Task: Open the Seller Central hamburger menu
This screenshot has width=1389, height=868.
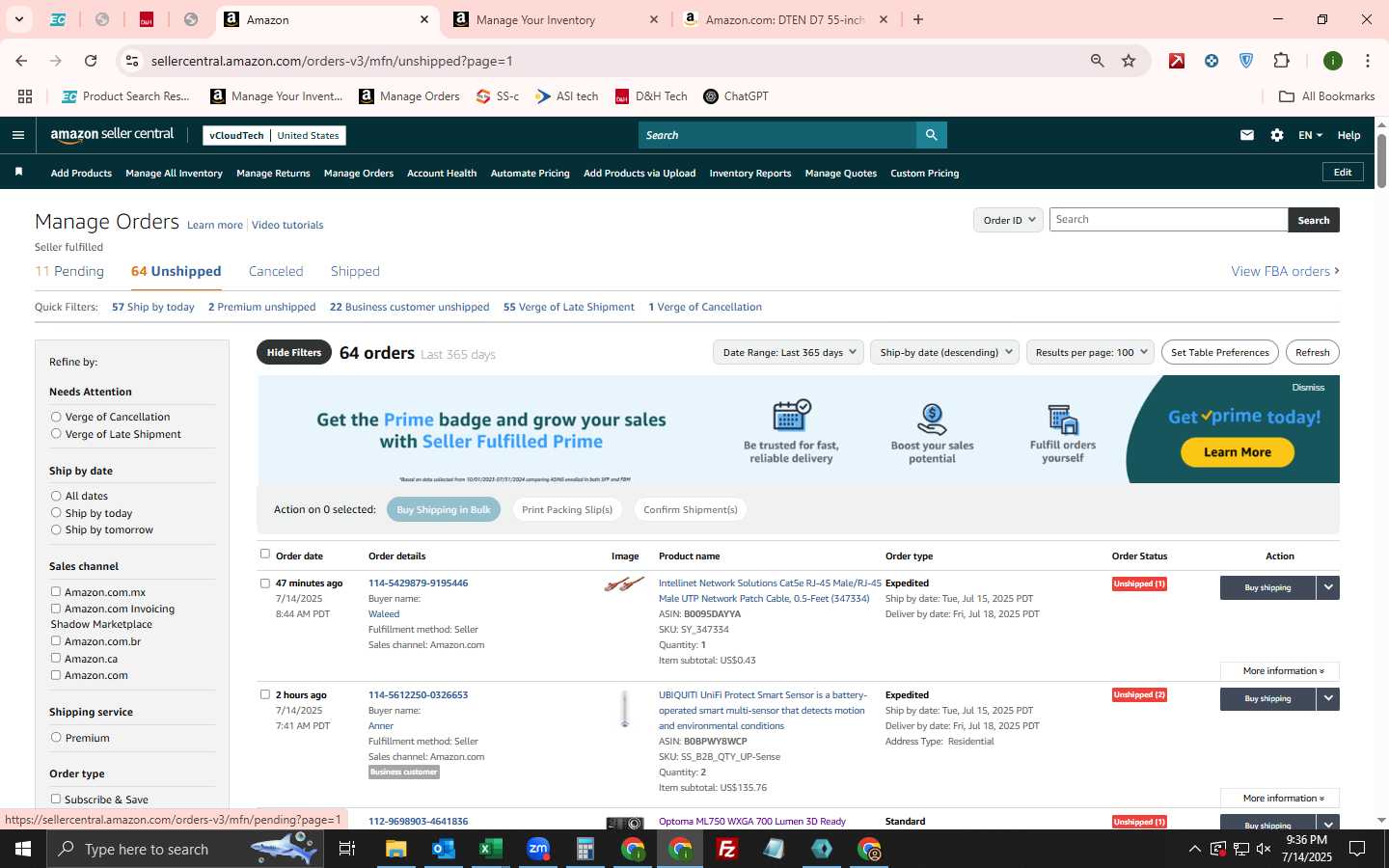Action: [x=18, y=135]
